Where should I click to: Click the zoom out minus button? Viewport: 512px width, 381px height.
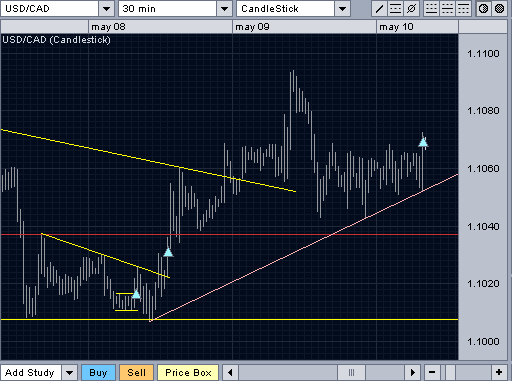tap(432, 372)
